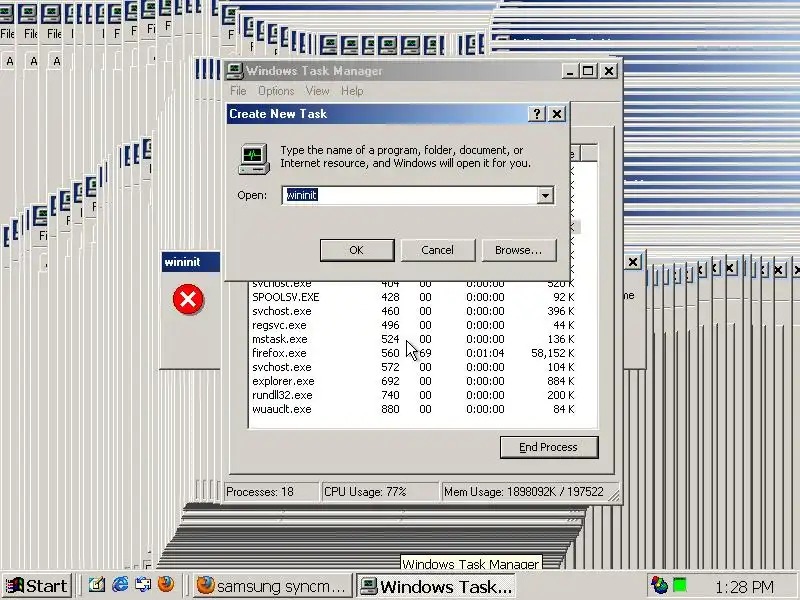This screenshot has width=800, height=600.
Task: Close the Create New Task dialog
Action: click(x=557, y=114)
